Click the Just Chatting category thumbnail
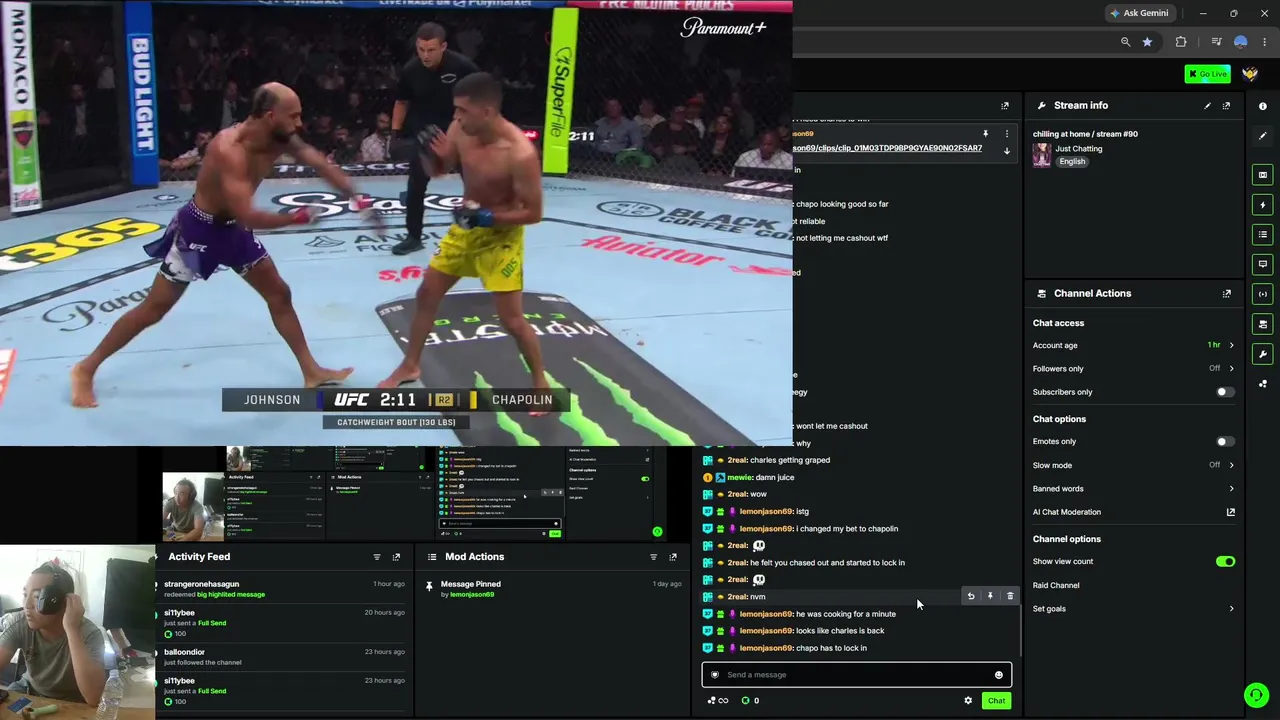1280x720 pixels. point(1042,155)
